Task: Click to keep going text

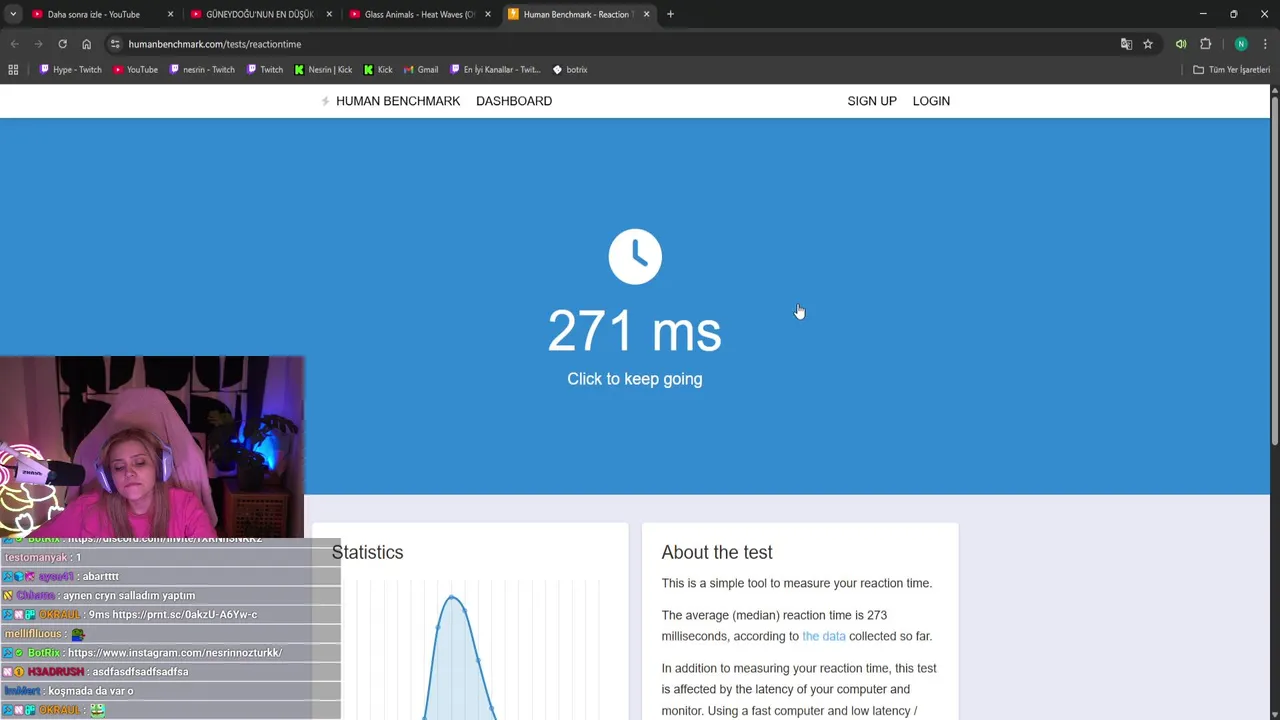Action: click(634, 379)
